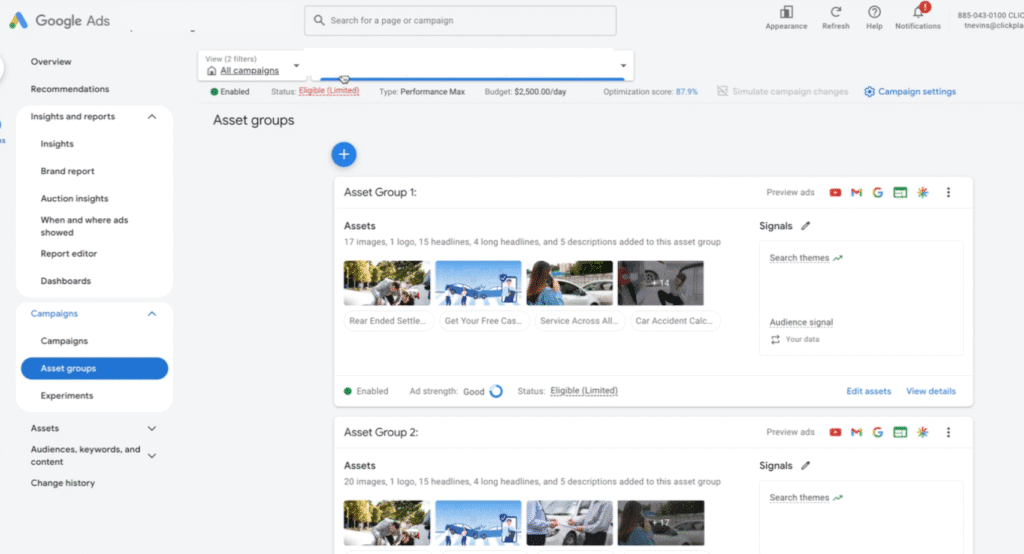Open YouTube ad preview for Asset Group 1
This screenshot has height=554, width=1024.
click(835, 193)
